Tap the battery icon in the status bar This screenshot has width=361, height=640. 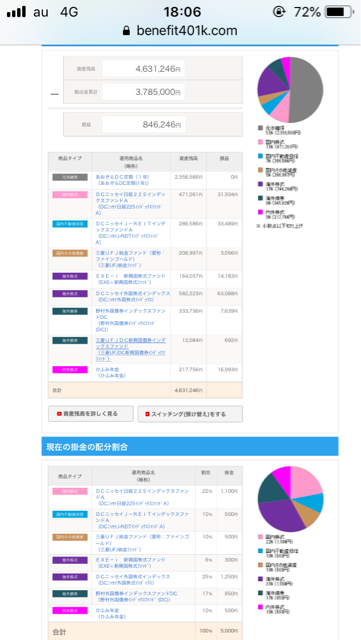click(x=339, y=12)
